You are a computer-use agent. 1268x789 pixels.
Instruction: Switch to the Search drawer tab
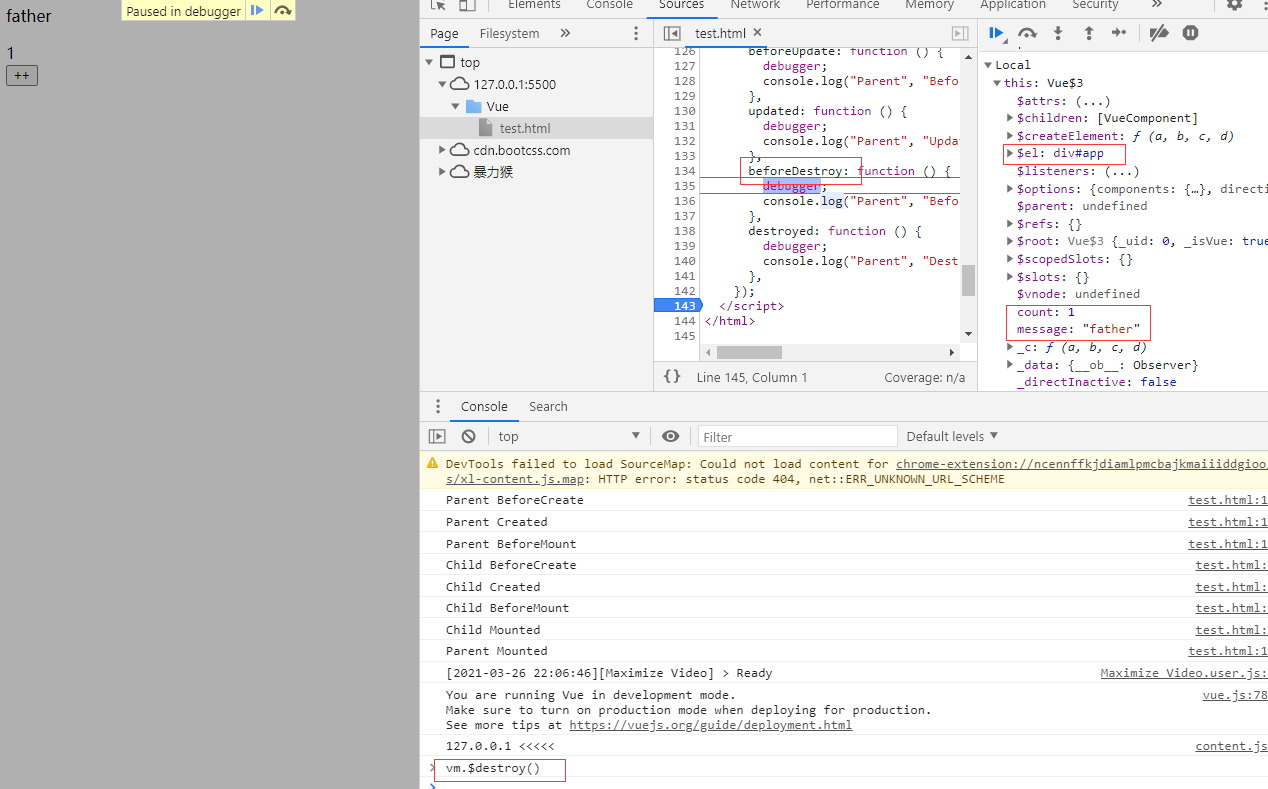click(x=548, y=406)
